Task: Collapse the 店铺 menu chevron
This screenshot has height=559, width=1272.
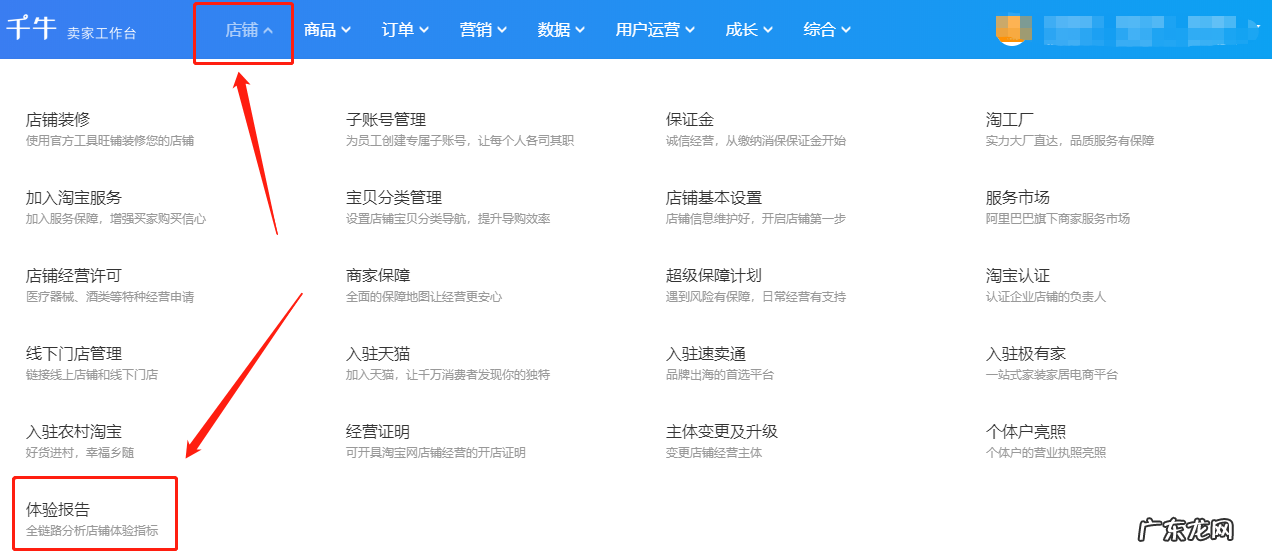Action: click(x=268, y=30)
